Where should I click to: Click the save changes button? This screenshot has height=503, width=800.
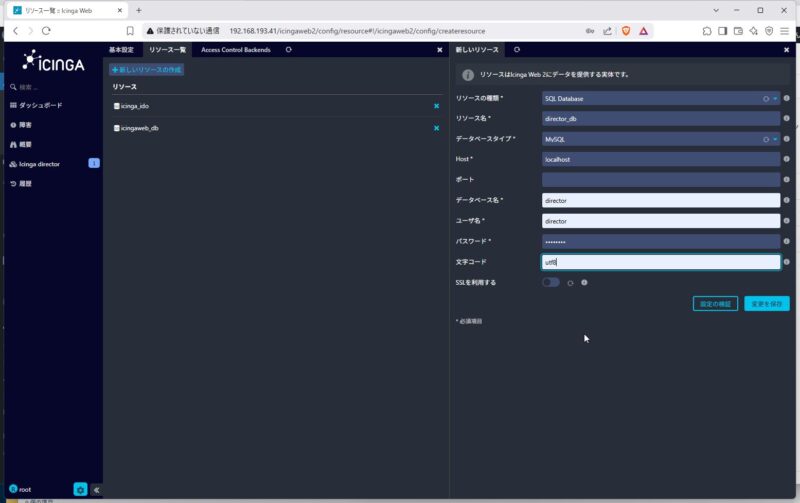pos(766,304)
